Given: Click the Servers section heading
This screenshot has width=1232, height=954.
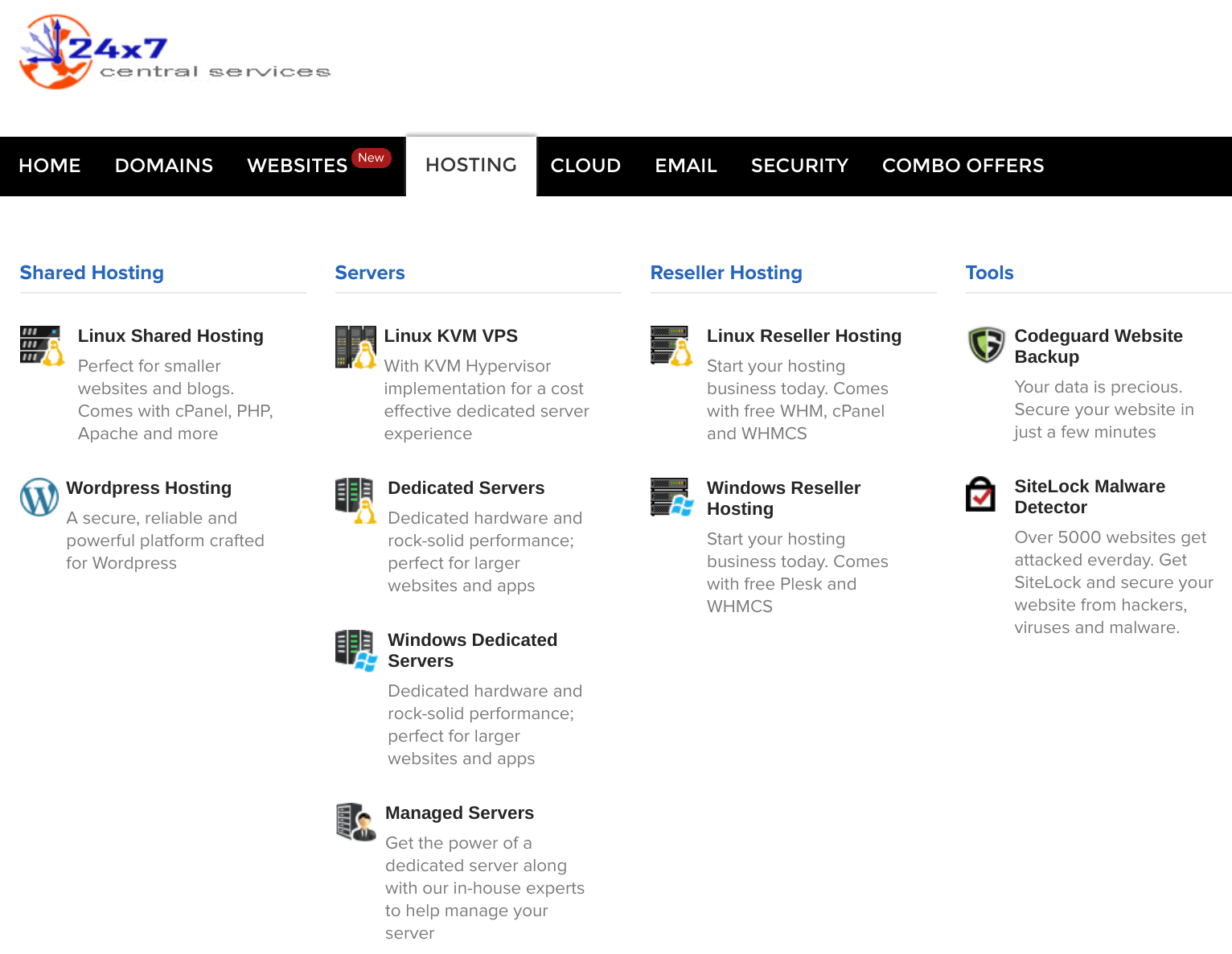Looking at the screenshot, I should [370, 273].
